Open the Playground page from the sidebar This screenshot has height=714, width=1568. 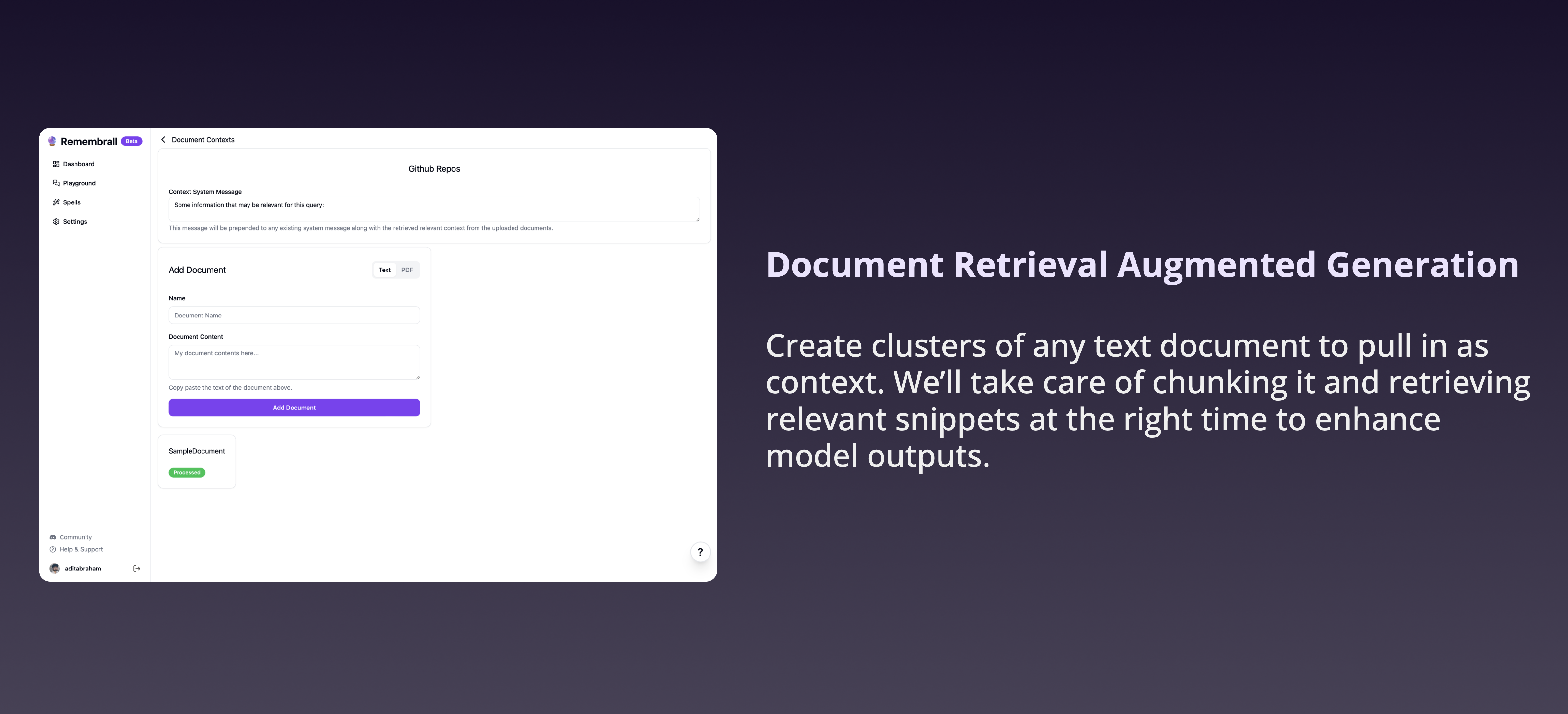79,183
